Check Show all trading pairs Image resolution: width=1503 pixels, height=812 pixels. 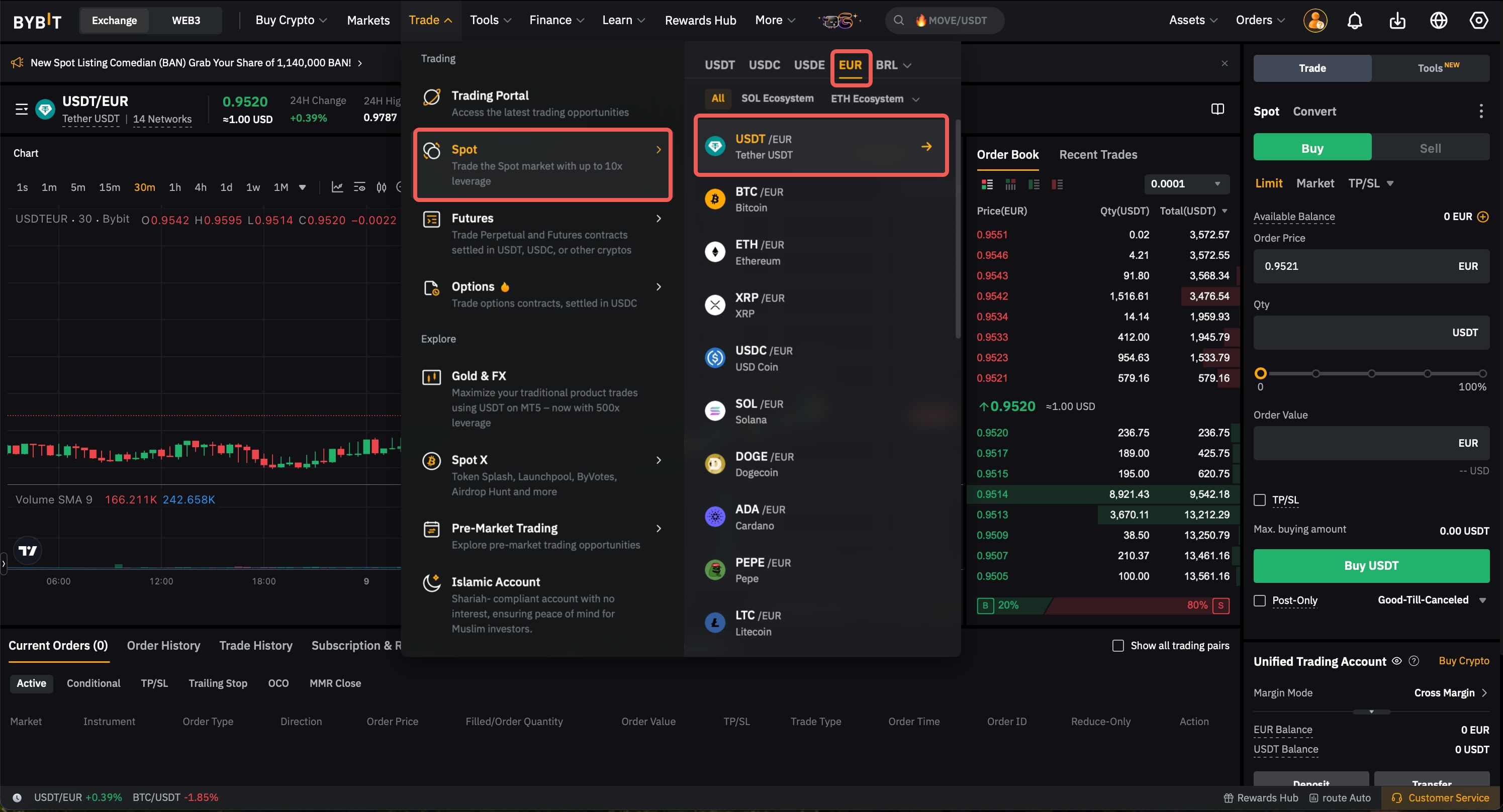click(1117, 645)
